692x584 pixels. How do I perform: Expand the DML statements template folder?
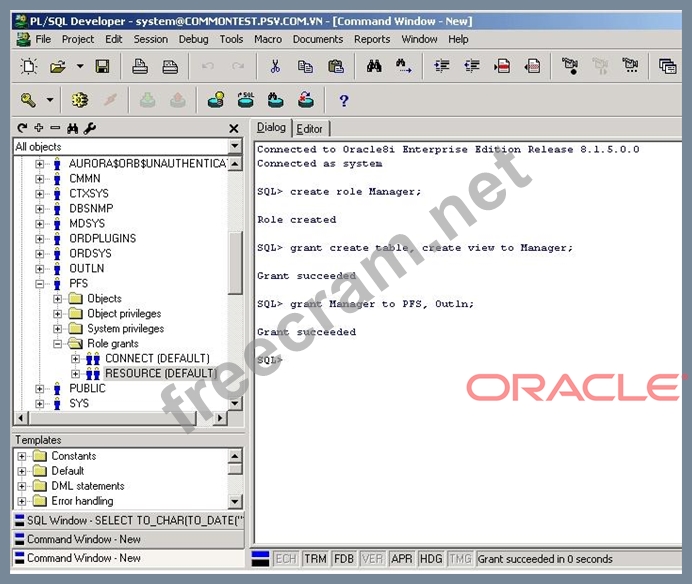[22, 486]
